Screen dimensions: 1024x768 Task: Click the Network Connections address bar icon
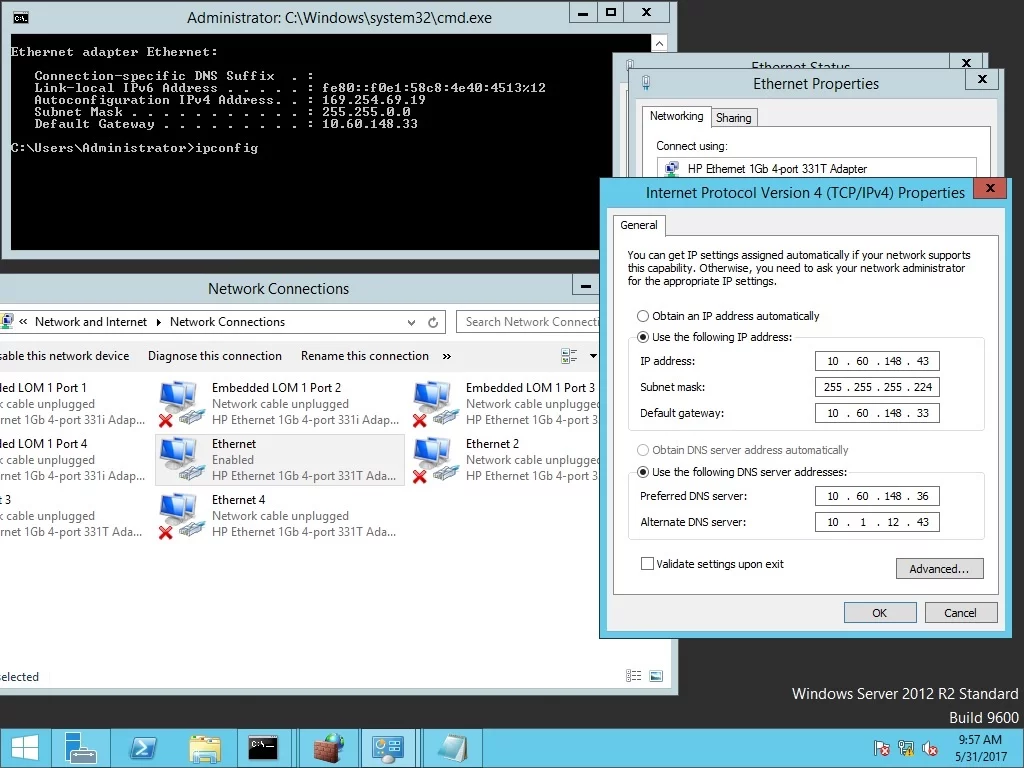(7, 321)
